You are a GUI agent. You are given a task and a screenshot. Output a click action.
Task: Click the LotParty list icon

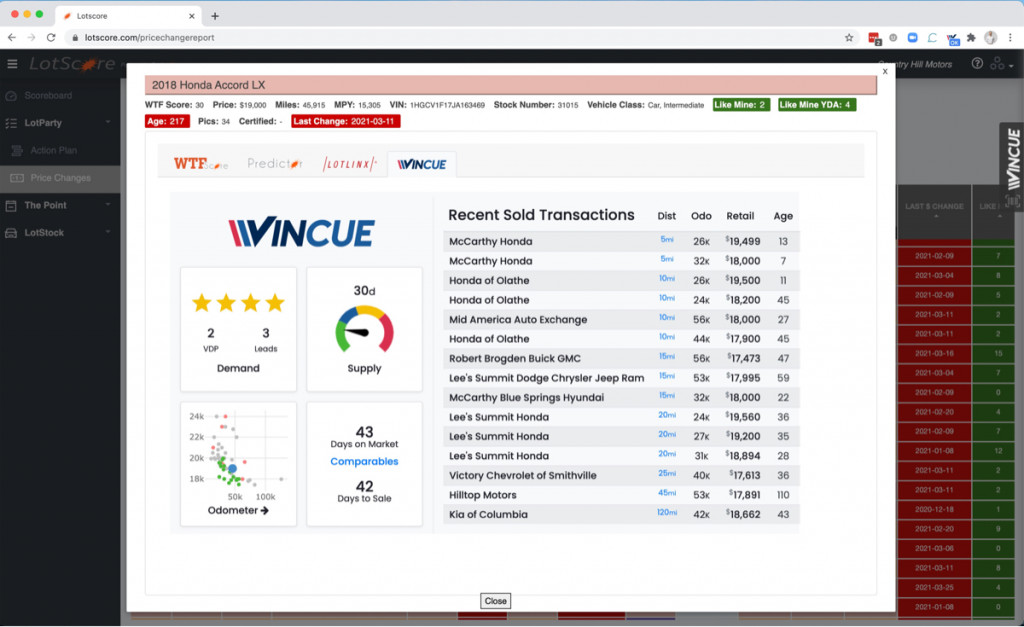[x=10, y=123]
